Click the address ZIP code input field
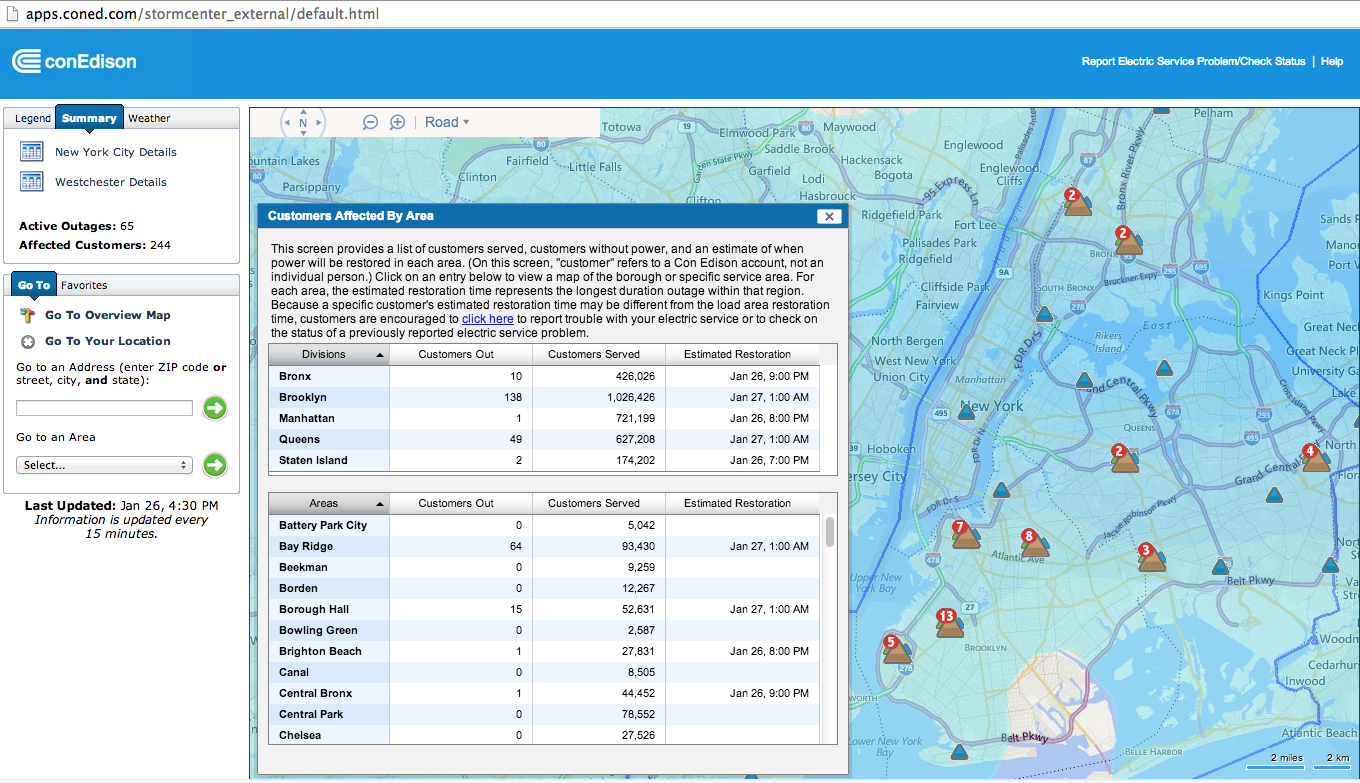 pyautogui.click(x=104, y=408)
